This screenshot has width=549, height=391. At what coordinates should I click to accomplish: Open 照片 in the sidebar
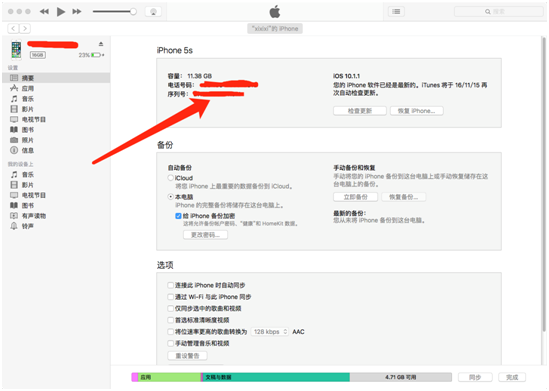click(56, 140)
